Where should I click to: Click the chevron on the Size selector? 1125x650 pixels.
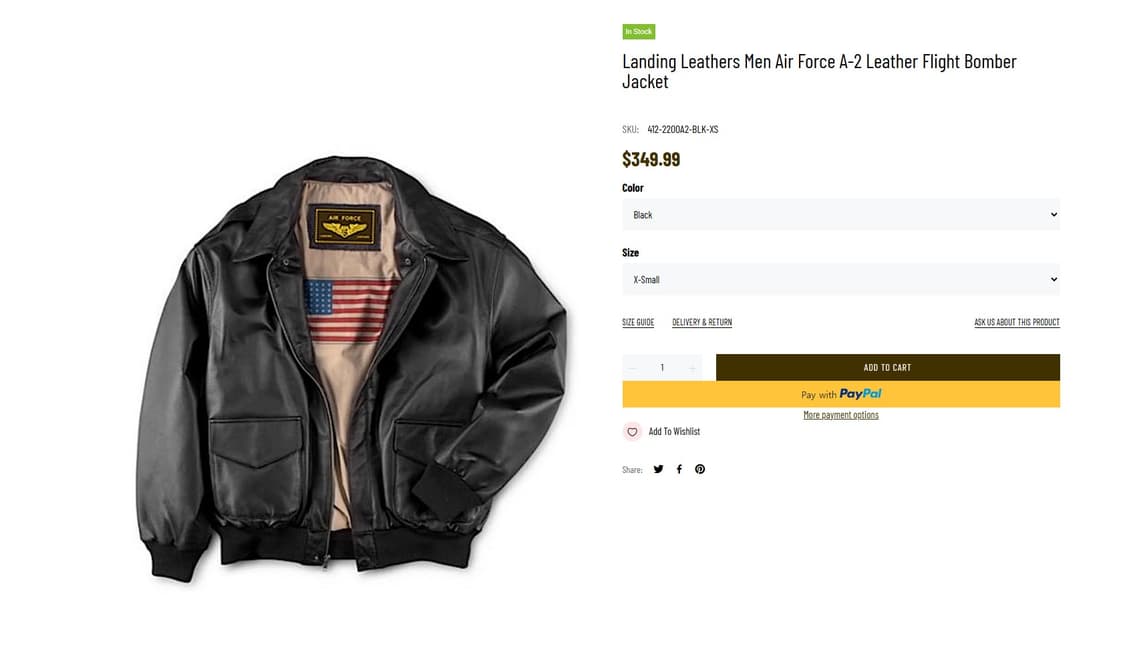point(1053,279)
